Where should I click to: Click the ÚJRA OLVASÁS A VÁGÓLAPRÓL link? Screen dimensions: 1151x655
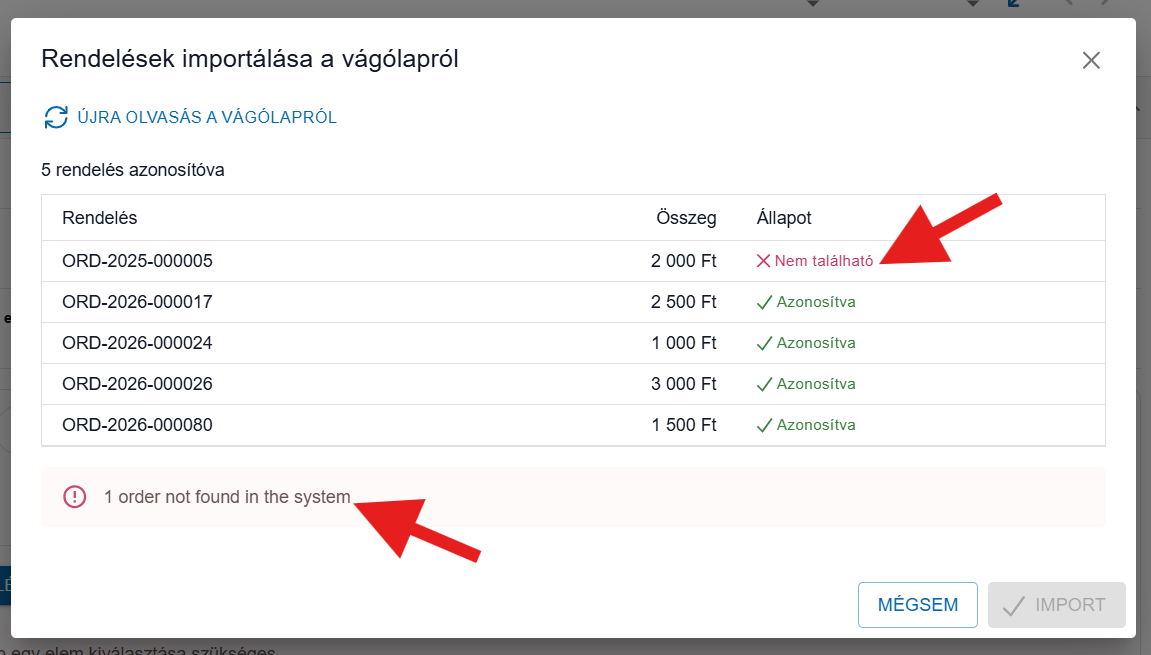pos(207,118)
